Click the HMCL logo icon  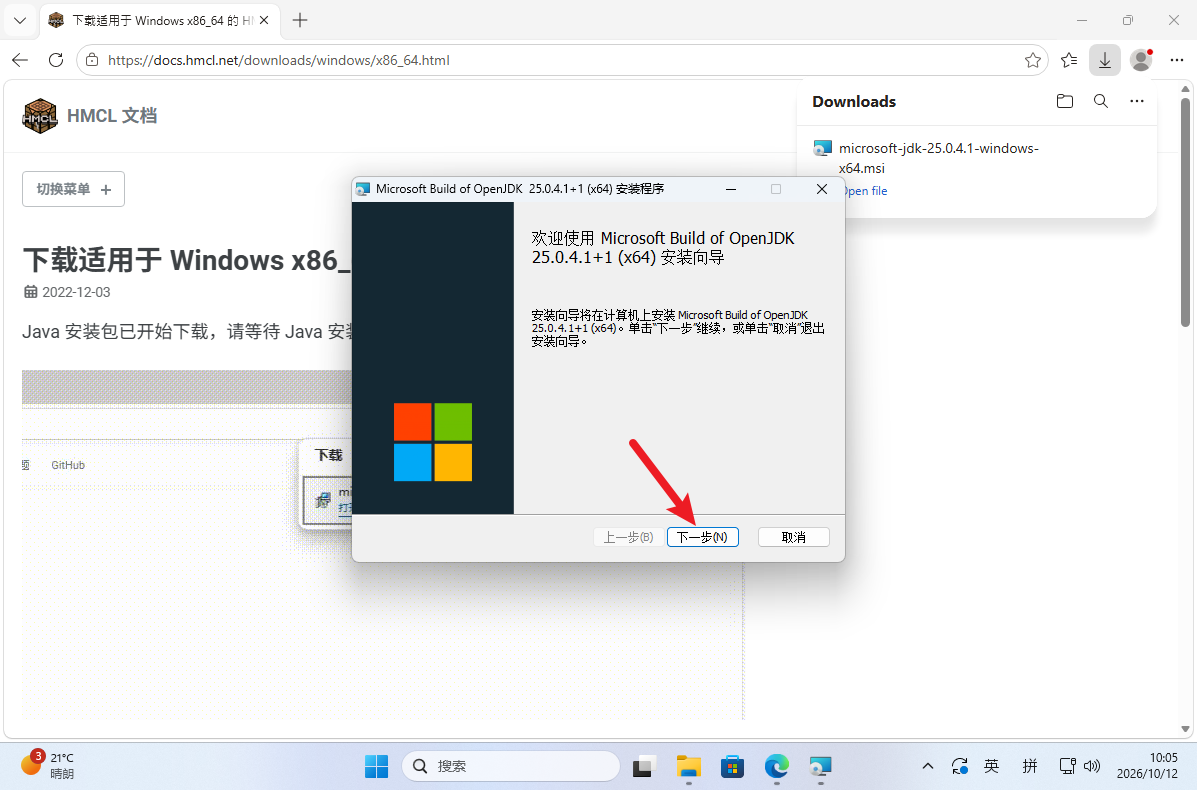coord(40,116)
